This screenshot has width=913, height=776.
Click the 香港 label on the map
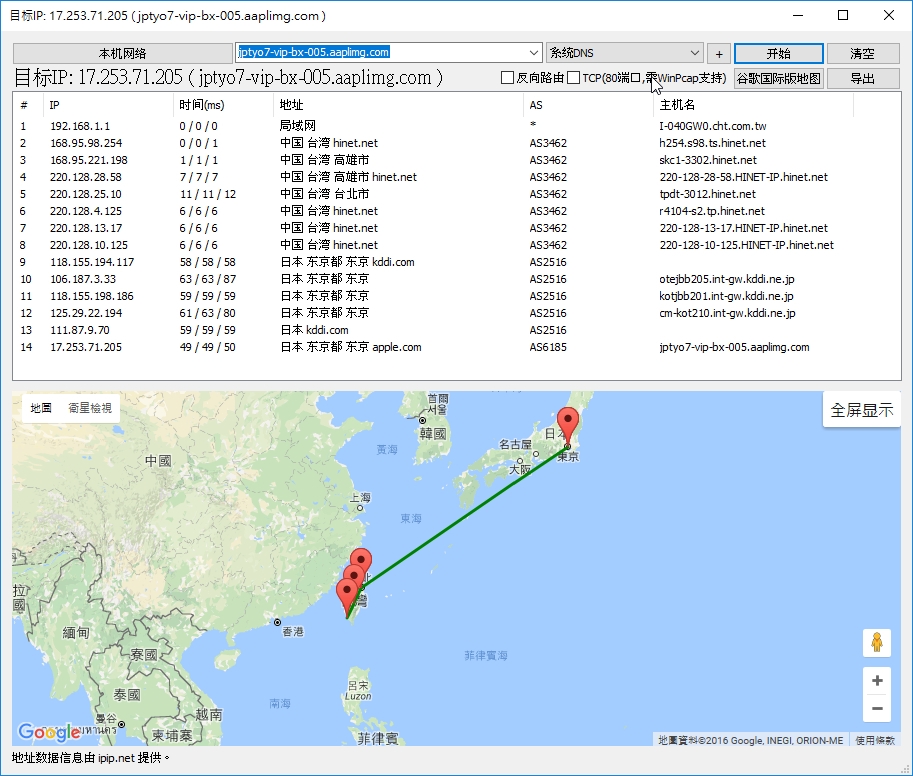point(293,631)
